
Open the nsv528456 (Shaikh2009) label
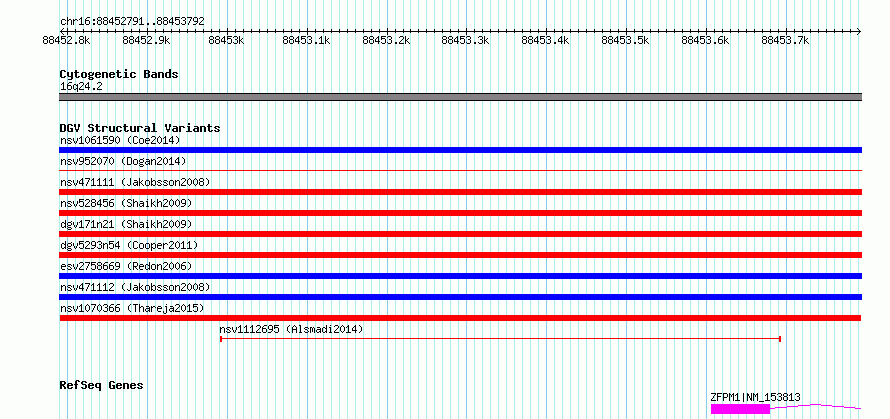126,203
